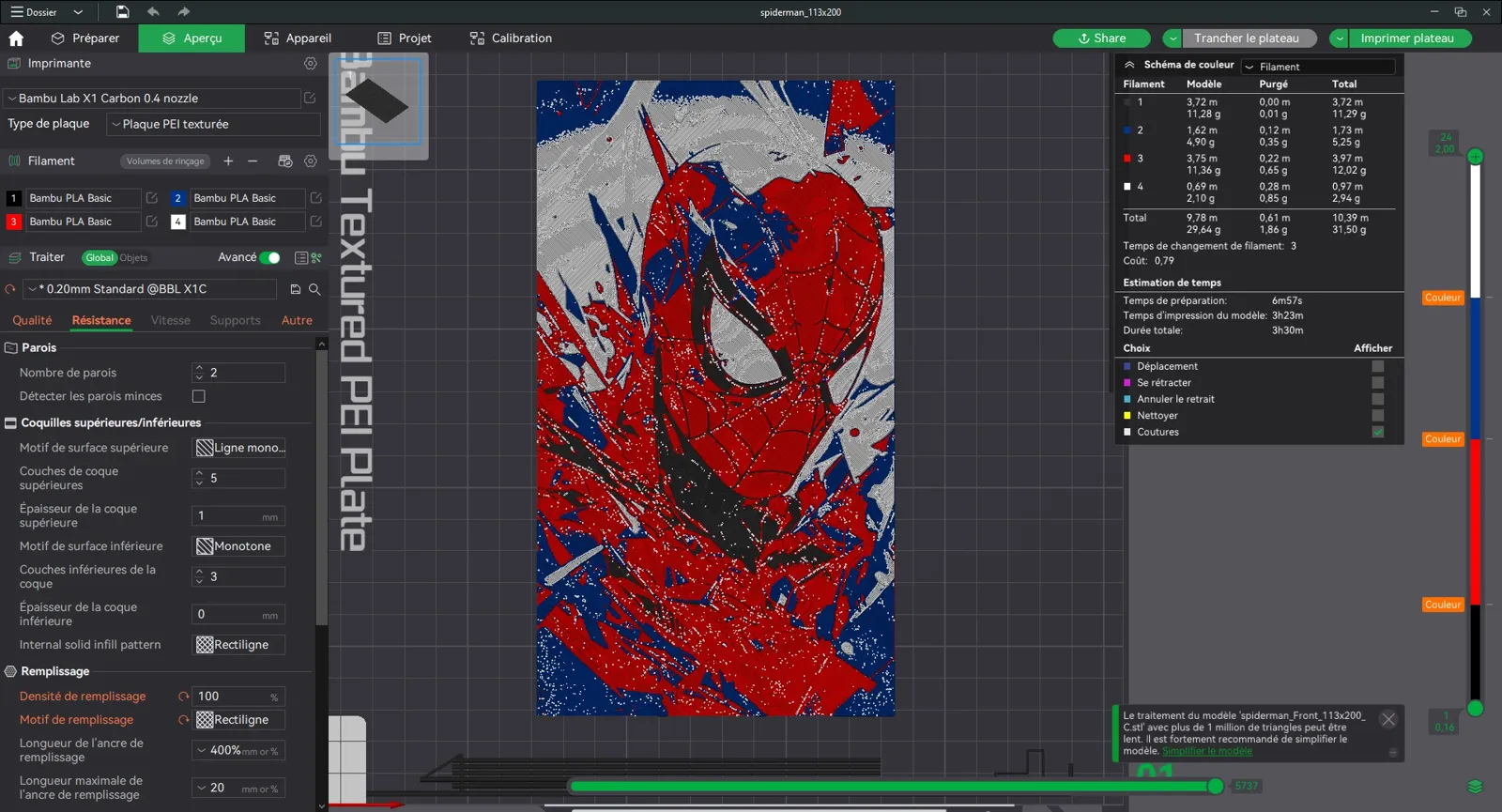The image size is (1502, 812).
Task: Follow the Simplifier le modèle link
Action: (x=1207, y=751)
